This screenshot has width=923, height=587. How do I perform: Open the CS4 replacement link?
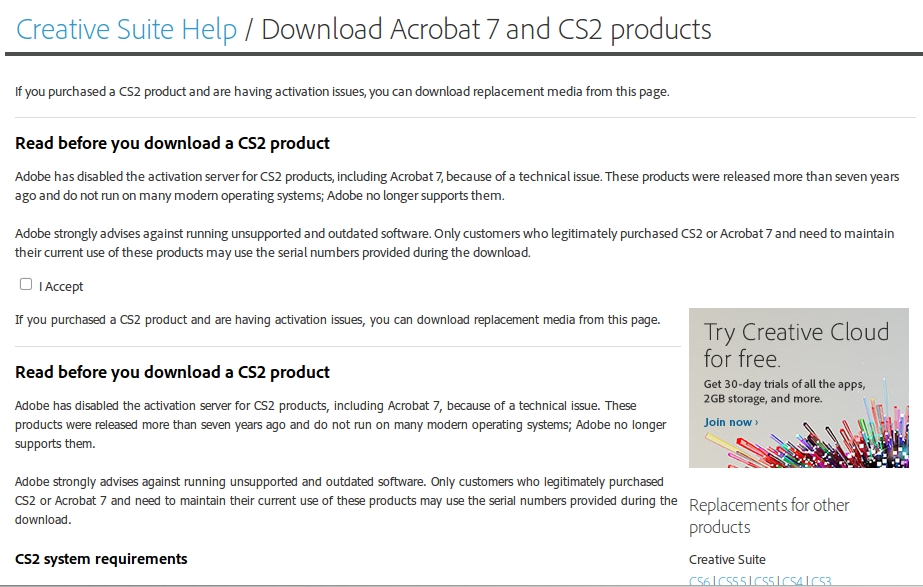tap(793, 581)
